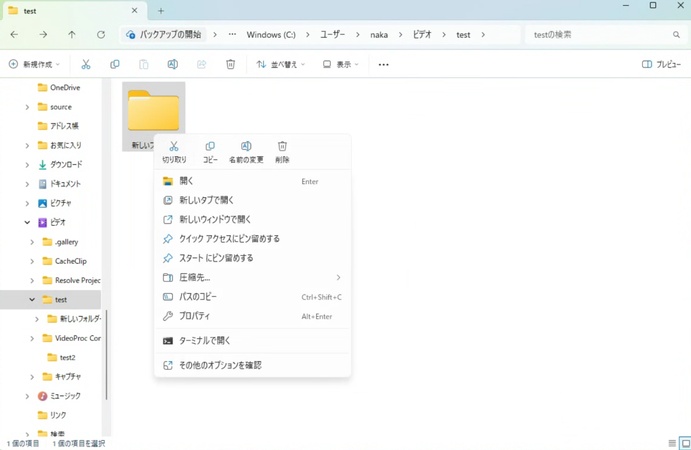
Task: Open the three-dots more options toolbar menu
Action: pyautogui.click(x=383, y=65)
